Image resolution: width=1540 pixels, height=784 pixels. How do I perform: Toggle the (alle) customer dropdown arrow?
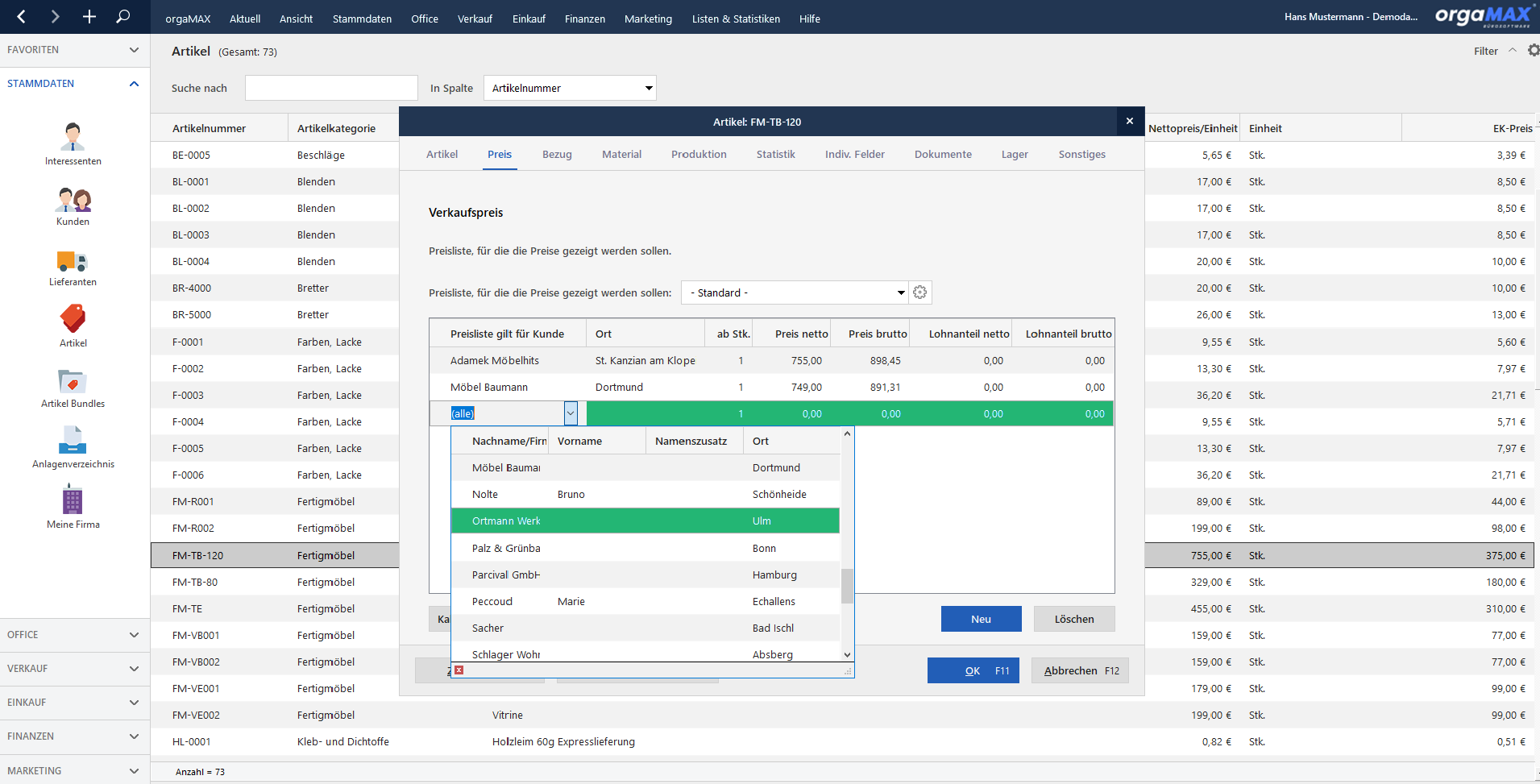click(x=571, y=413)
